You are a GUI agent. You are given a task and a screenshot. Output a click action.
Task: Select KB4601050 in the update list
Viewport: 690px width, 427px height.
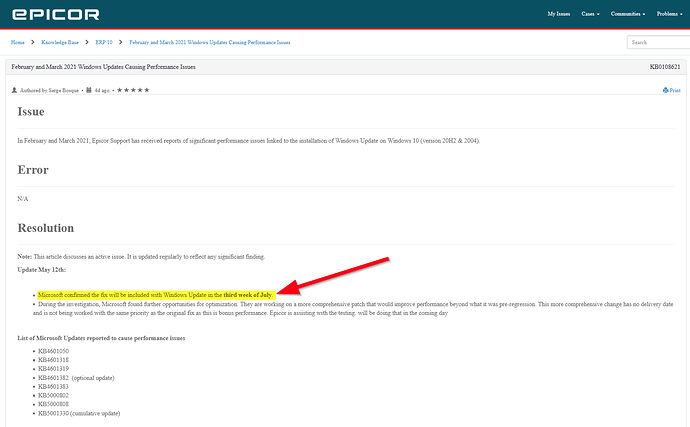pos(53,351)
